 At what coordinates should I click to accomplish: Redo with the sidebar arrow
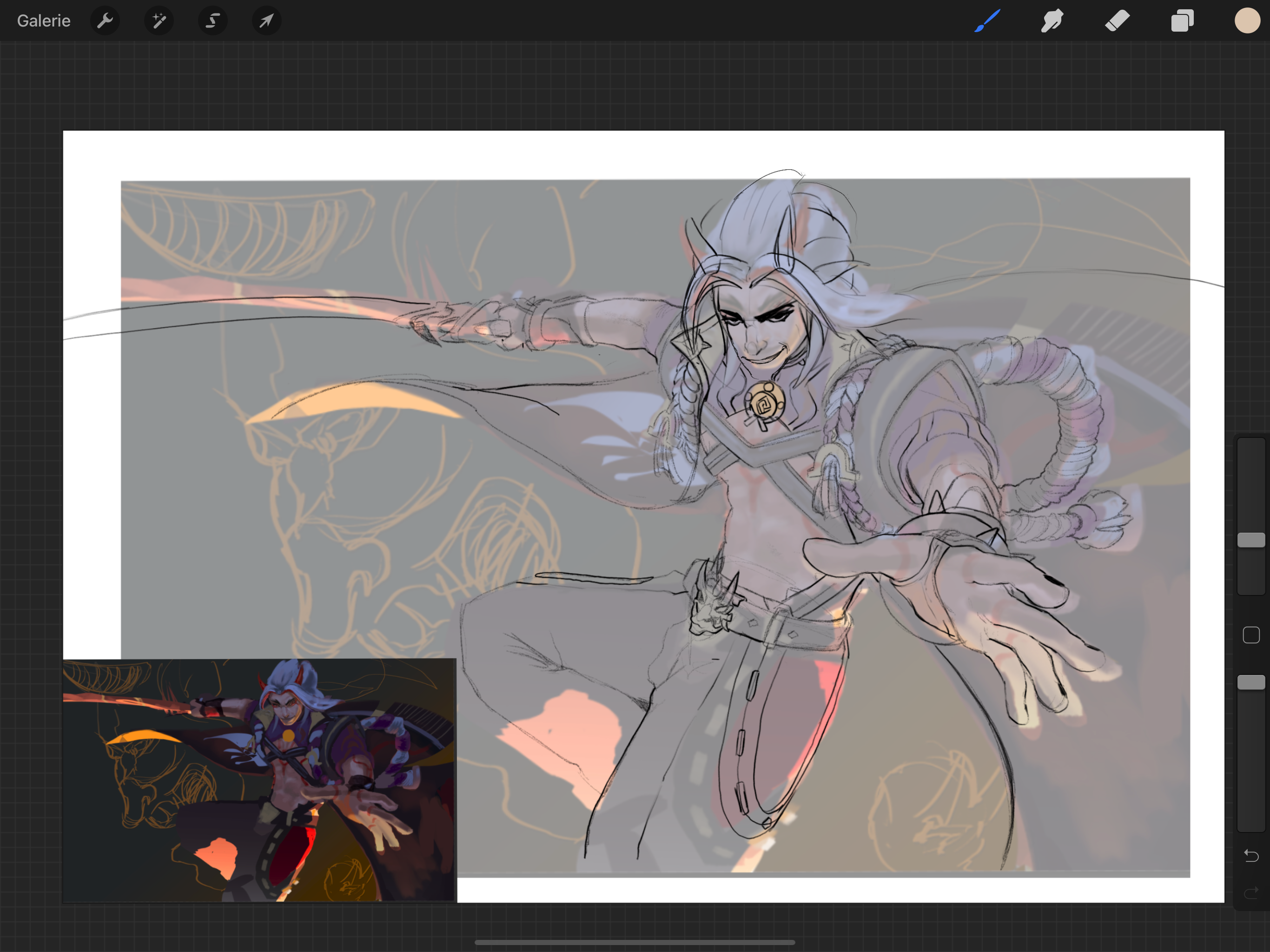click(1251, 892)
